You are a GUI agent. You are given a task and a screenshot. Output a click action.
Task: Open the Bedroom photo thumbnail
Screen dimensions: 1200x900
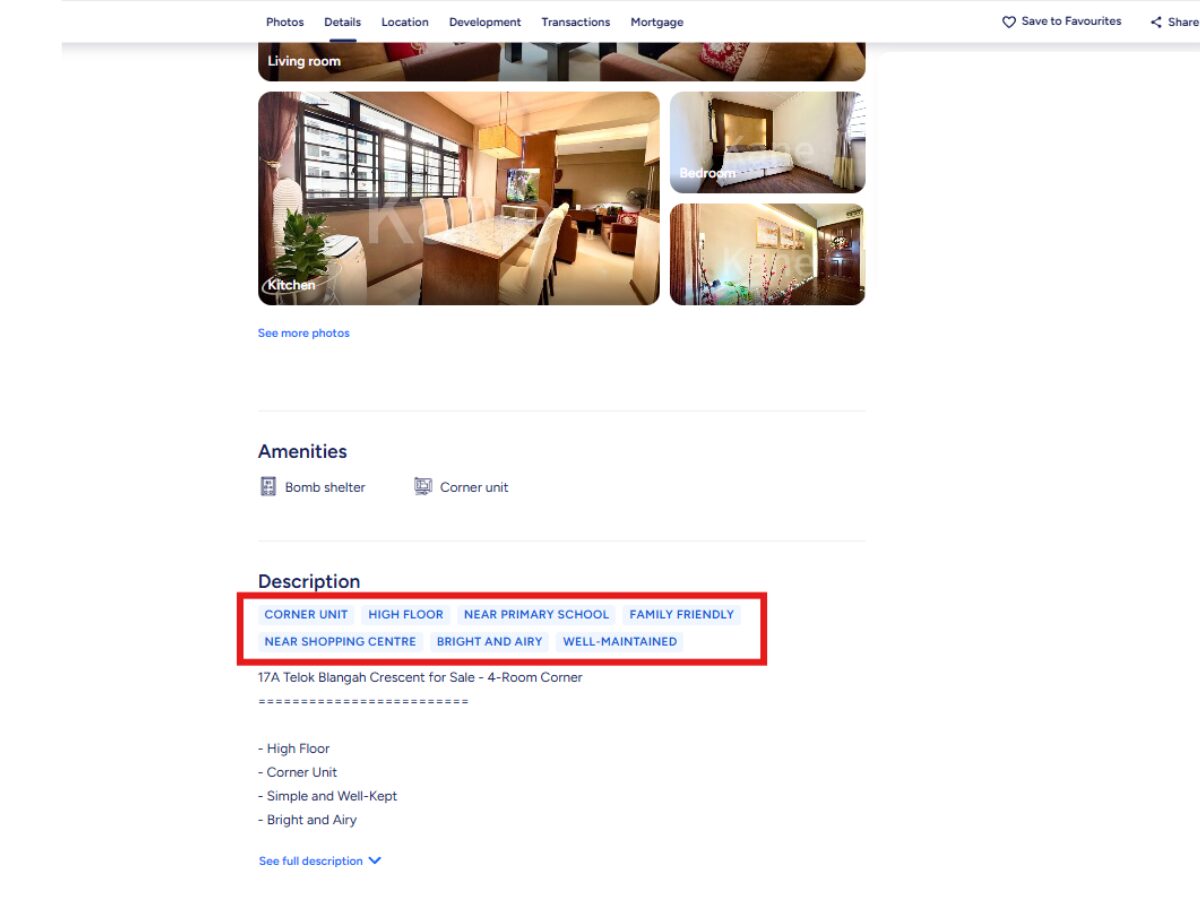point(767,142)
